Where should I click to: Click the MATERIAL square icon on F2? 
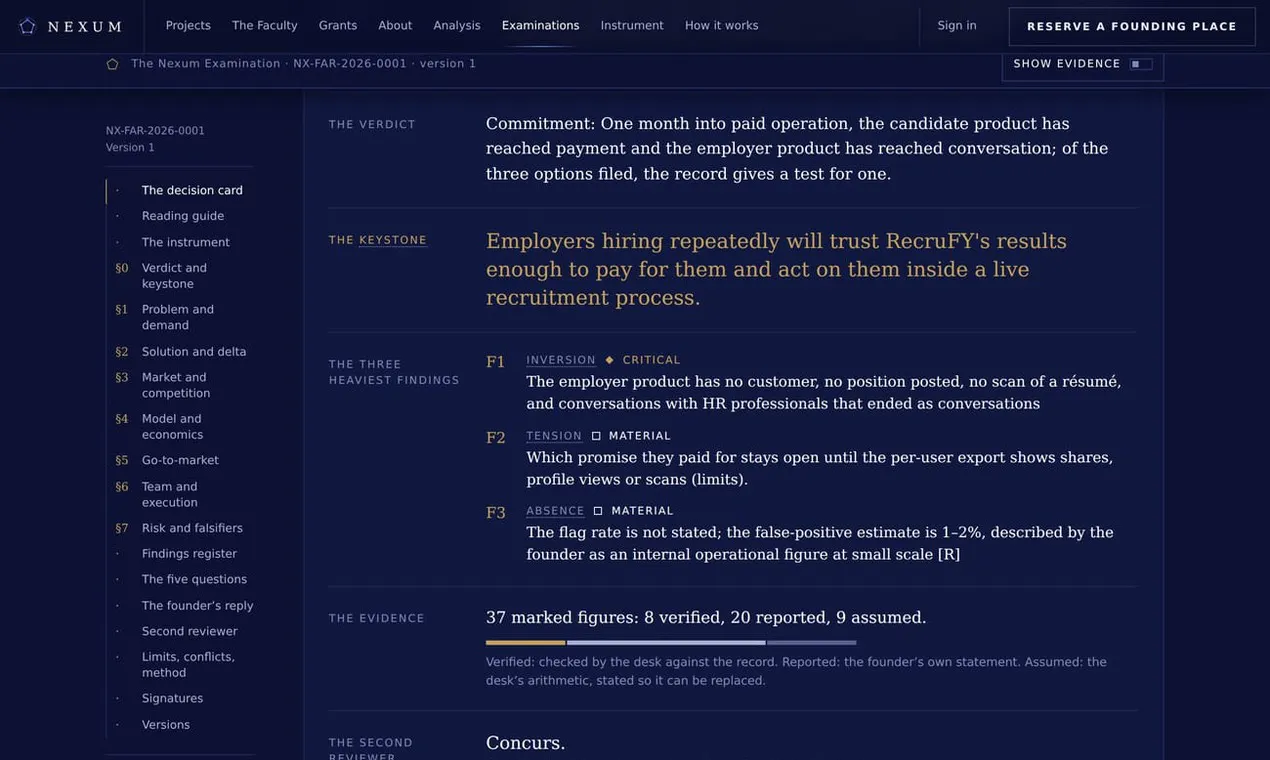pyautogui.click(x=596, y=436)
